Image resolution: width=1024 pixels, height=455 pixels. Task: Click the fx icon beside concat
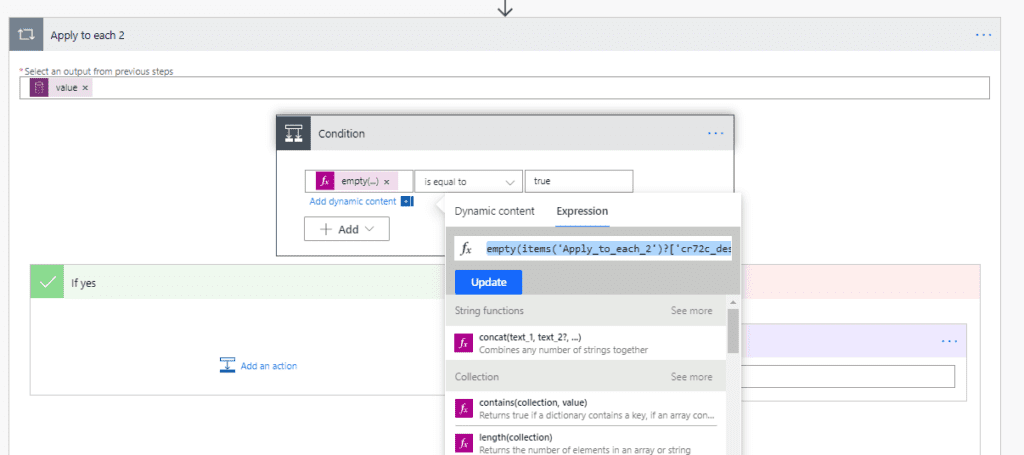tap(463, 343)
